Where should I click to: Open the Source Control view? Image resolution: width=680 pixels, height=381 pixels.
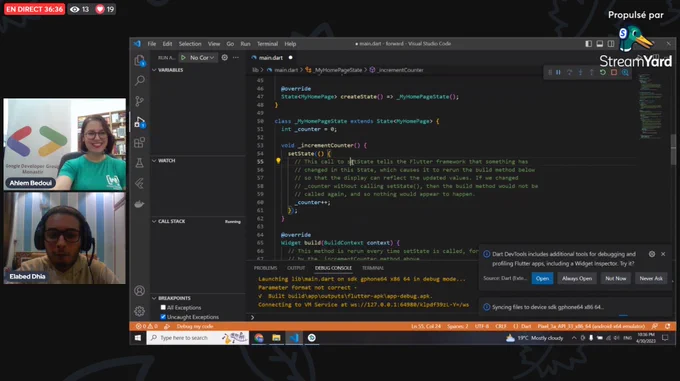[139, 101]
